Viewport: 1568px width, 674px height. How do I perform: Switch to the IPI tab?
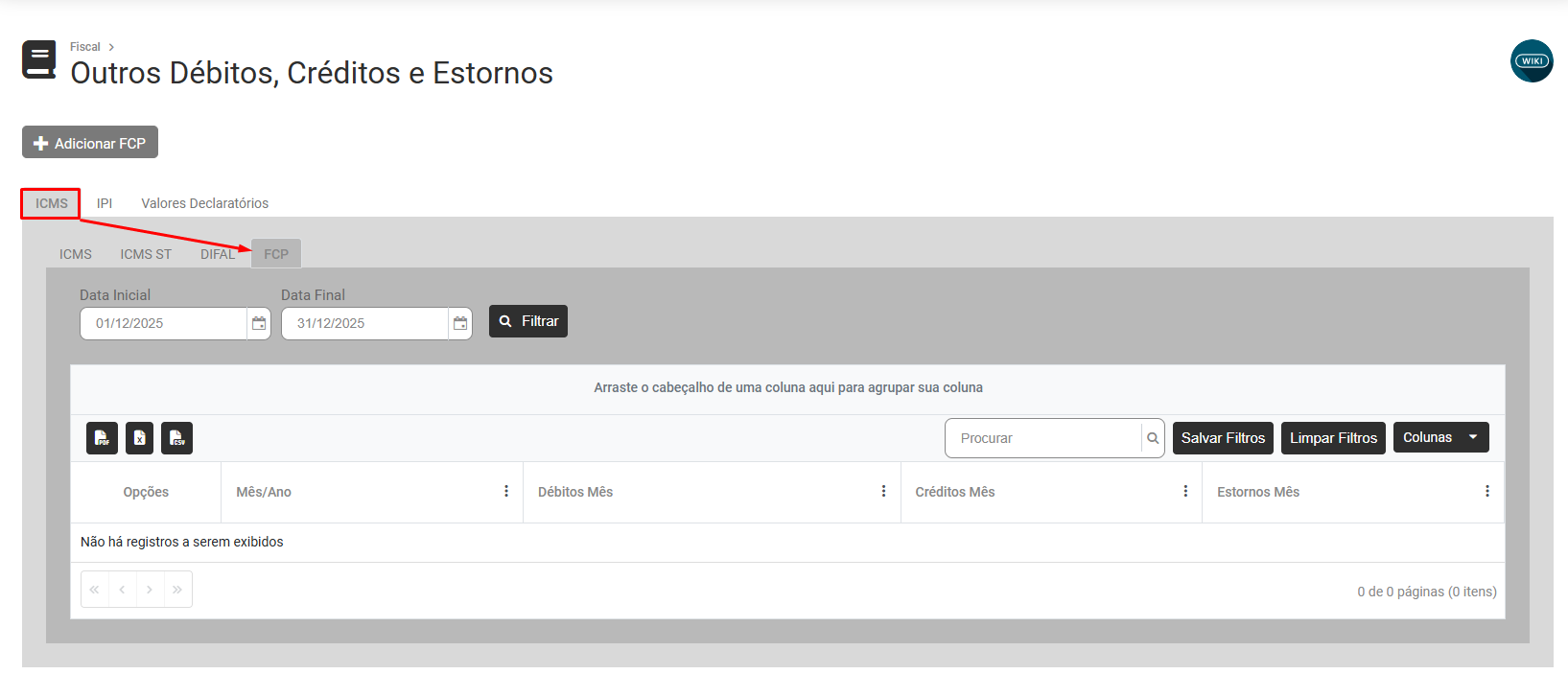[x=105, y=203]
